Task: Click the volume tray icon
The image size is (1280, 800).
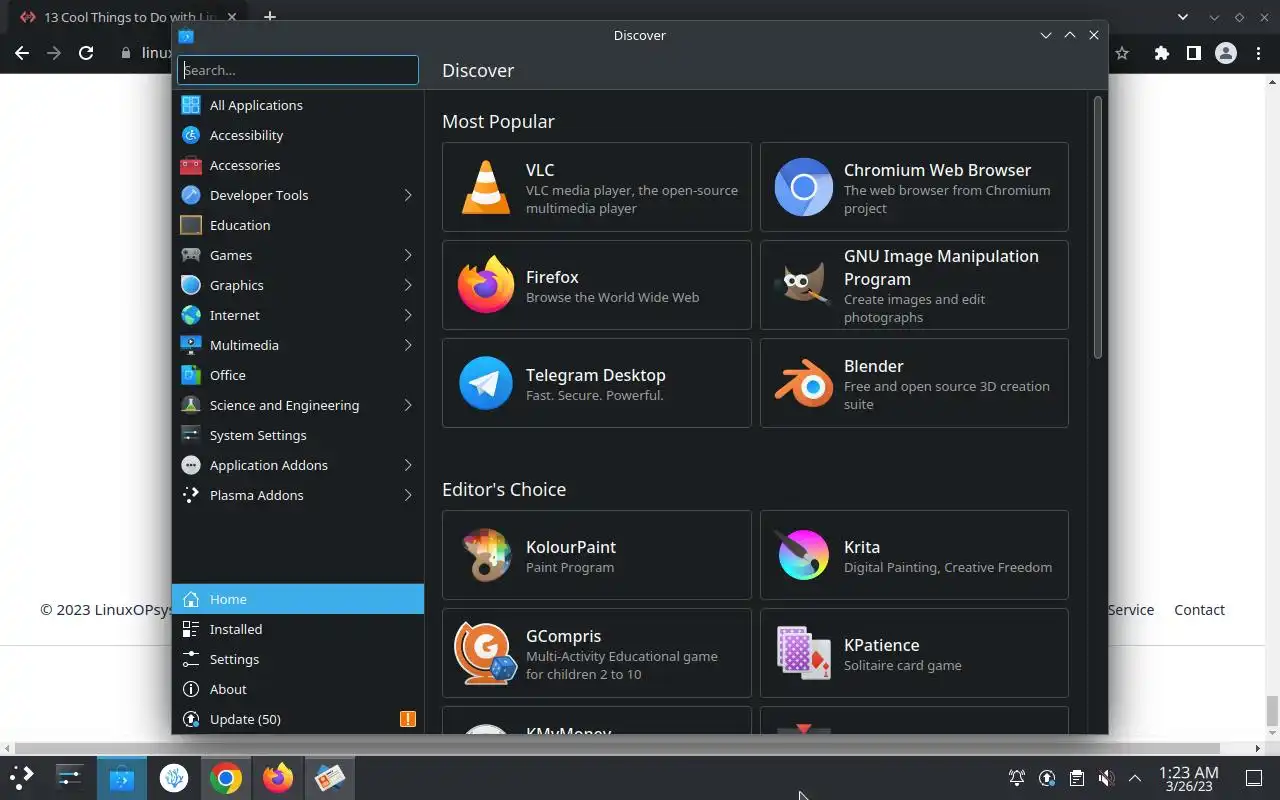Action: coord(1106,778)
